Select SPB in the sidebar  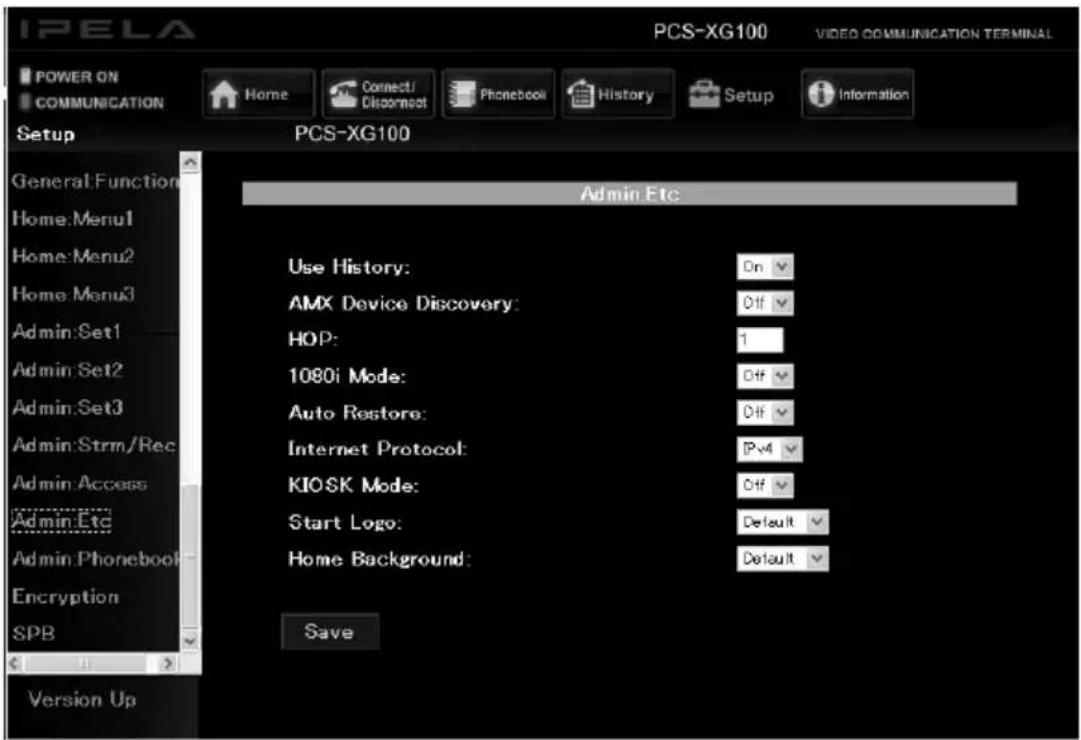pos(33,633)
